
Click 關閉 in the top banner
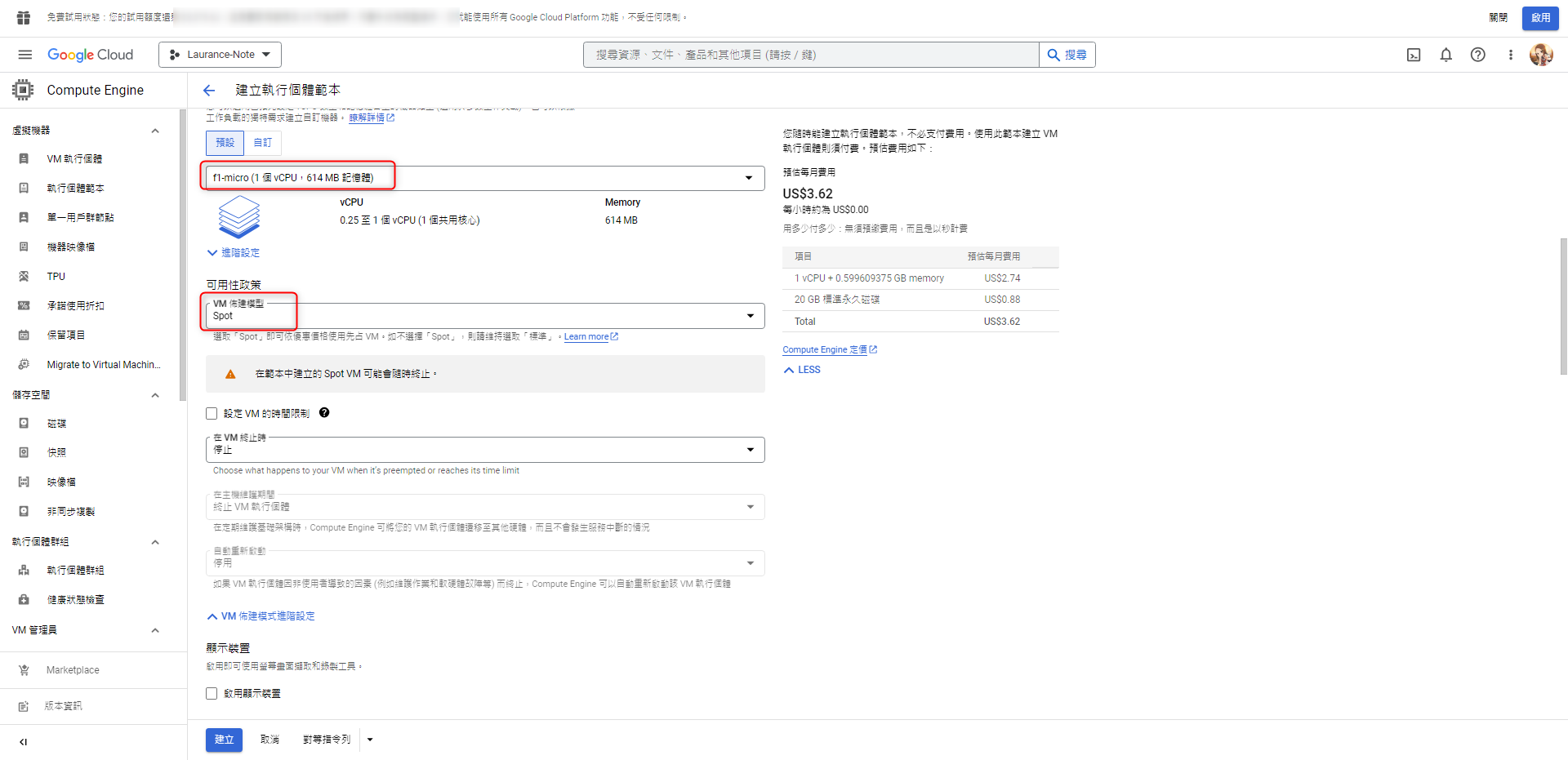coord(1498,18)
